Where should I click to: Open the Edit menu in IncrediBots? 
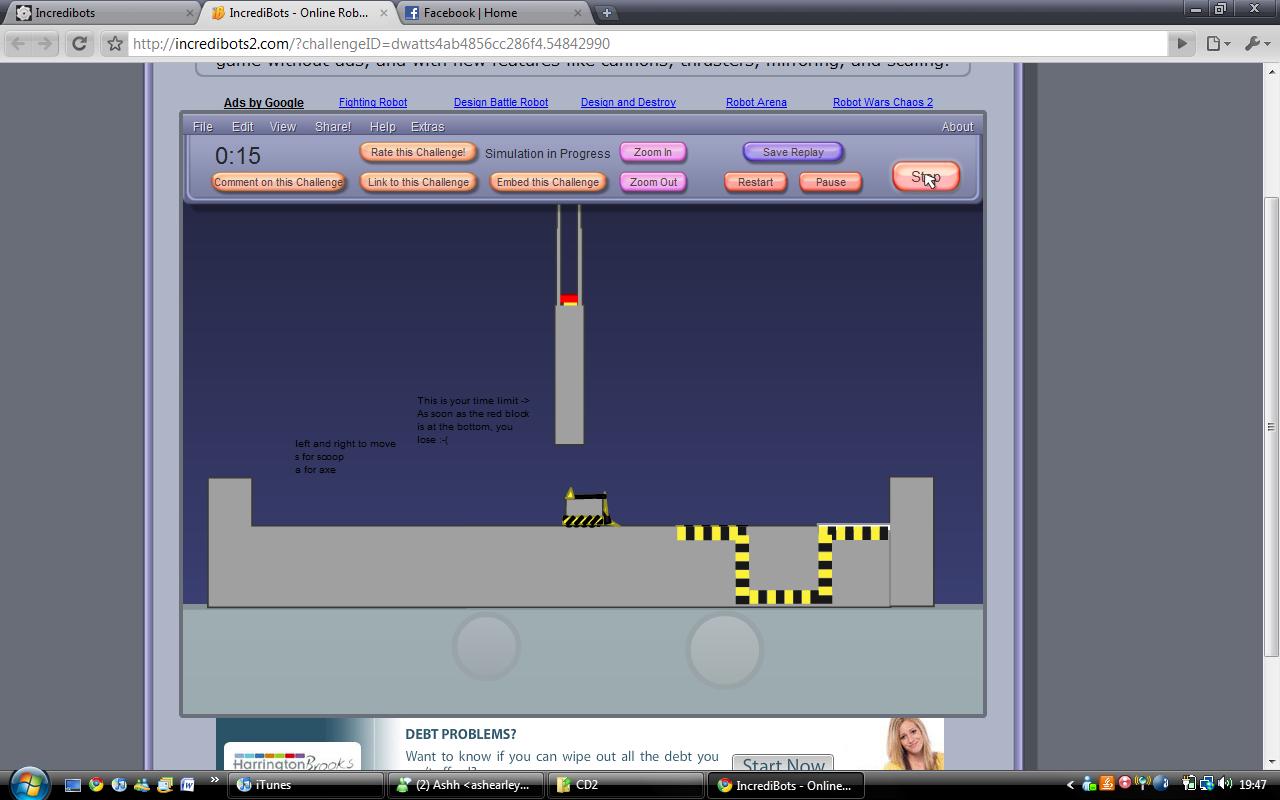click(x=242, y=127)
